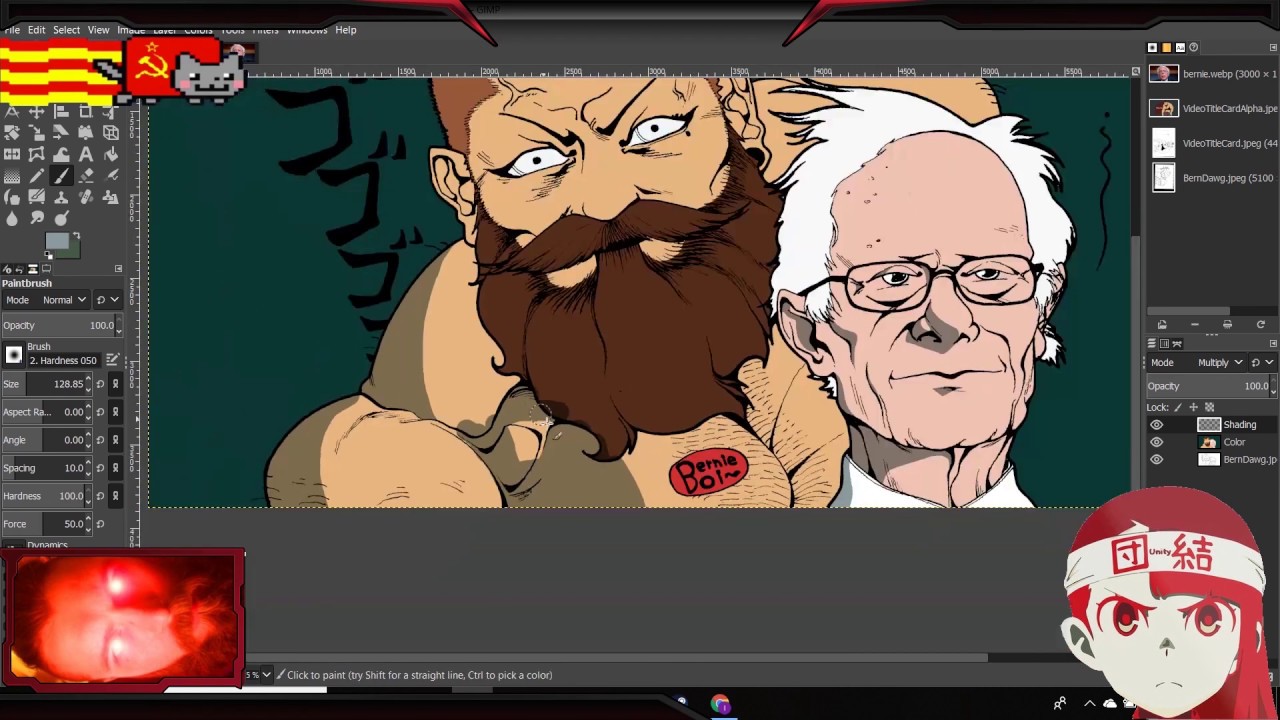Select the Text tool
Image resolution: width=1280 pixels, height=720 pixels.
[86, 154]
